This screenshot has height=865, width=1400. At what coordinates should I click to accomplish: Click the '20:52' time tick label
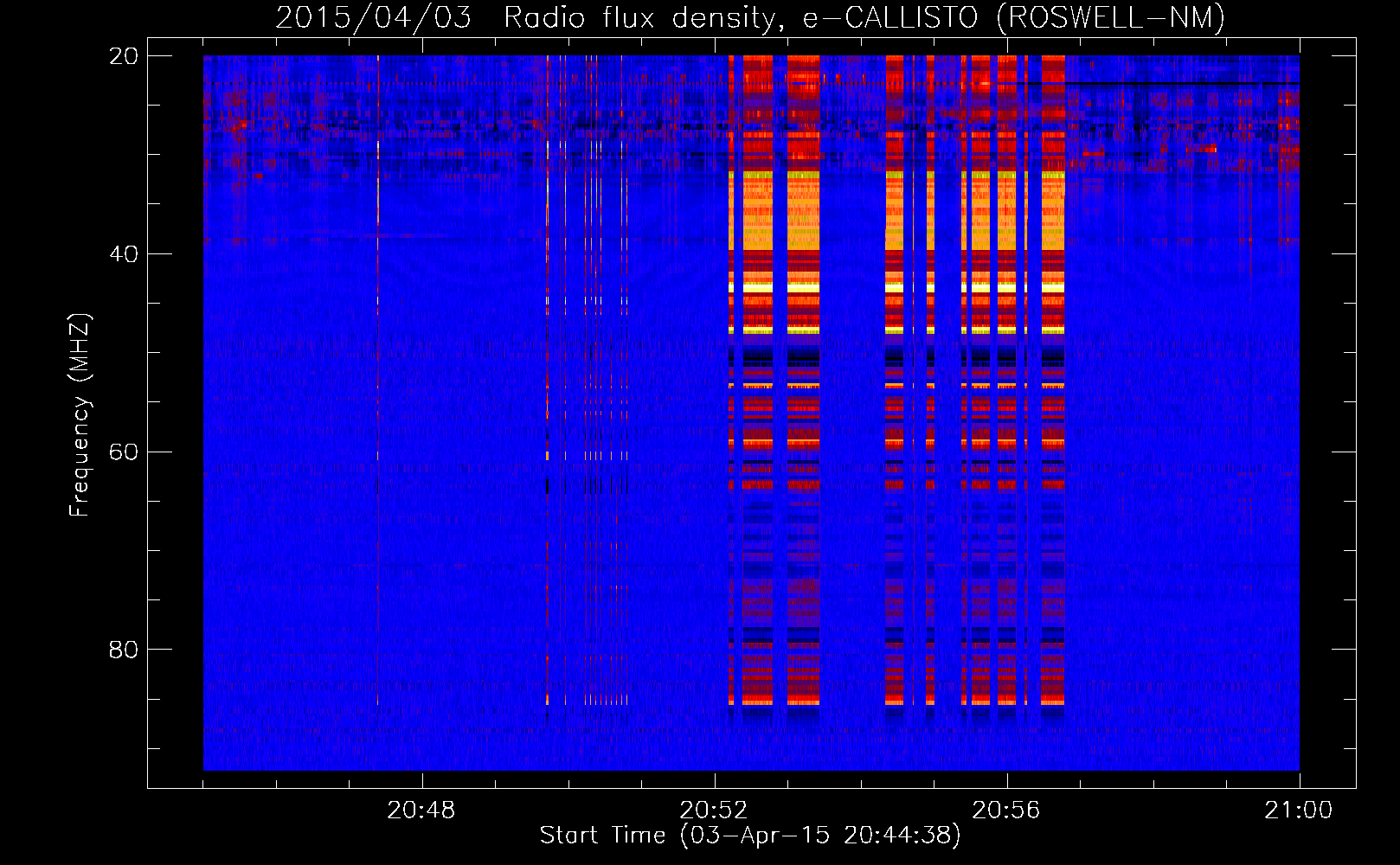pos(714,811)
